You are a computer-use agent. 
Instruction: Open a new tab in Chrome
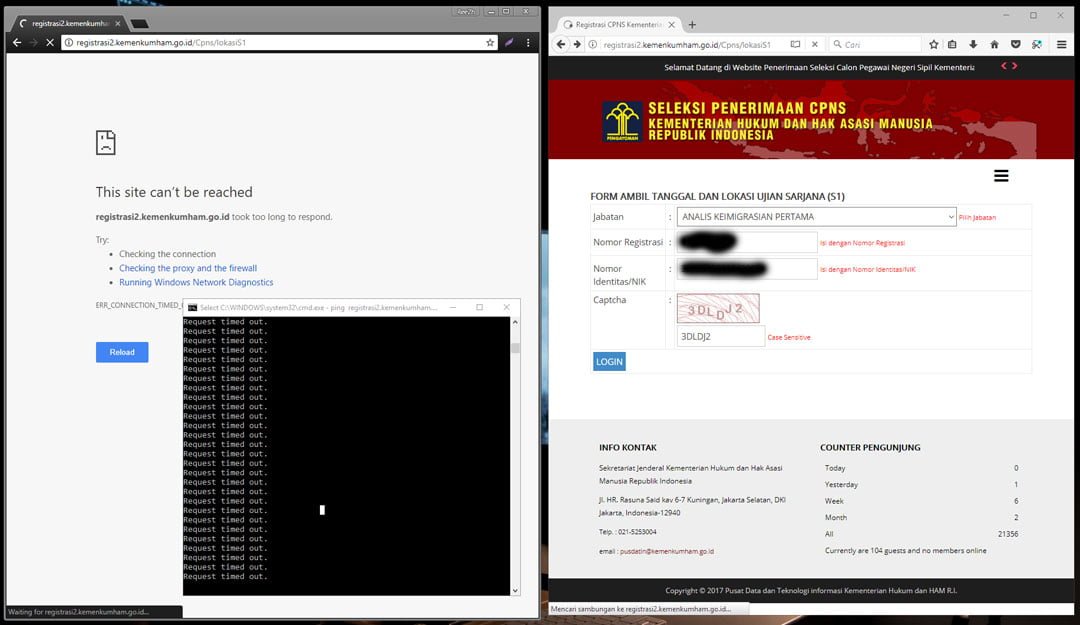[x=139, y=24]
